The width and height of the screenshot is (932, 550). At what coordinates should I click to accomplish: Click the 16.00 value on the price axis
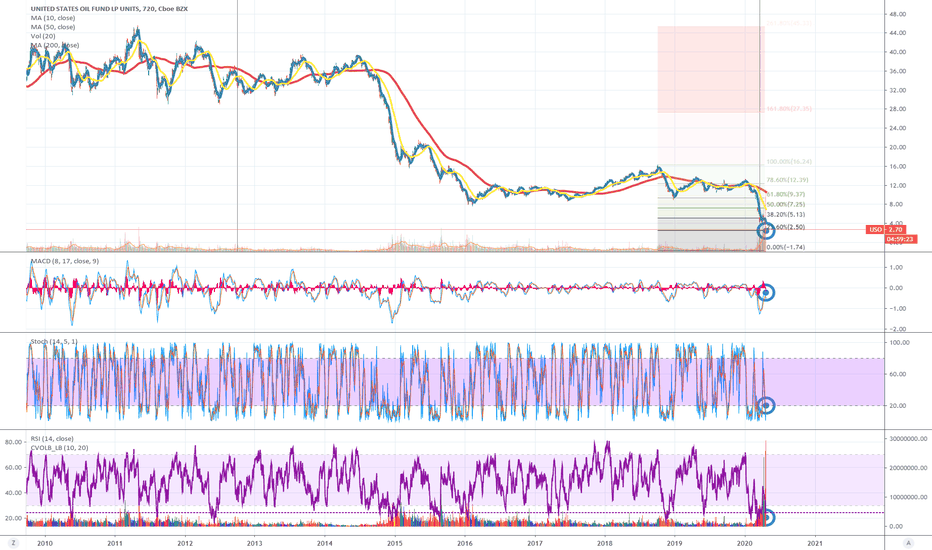point(898,166)
